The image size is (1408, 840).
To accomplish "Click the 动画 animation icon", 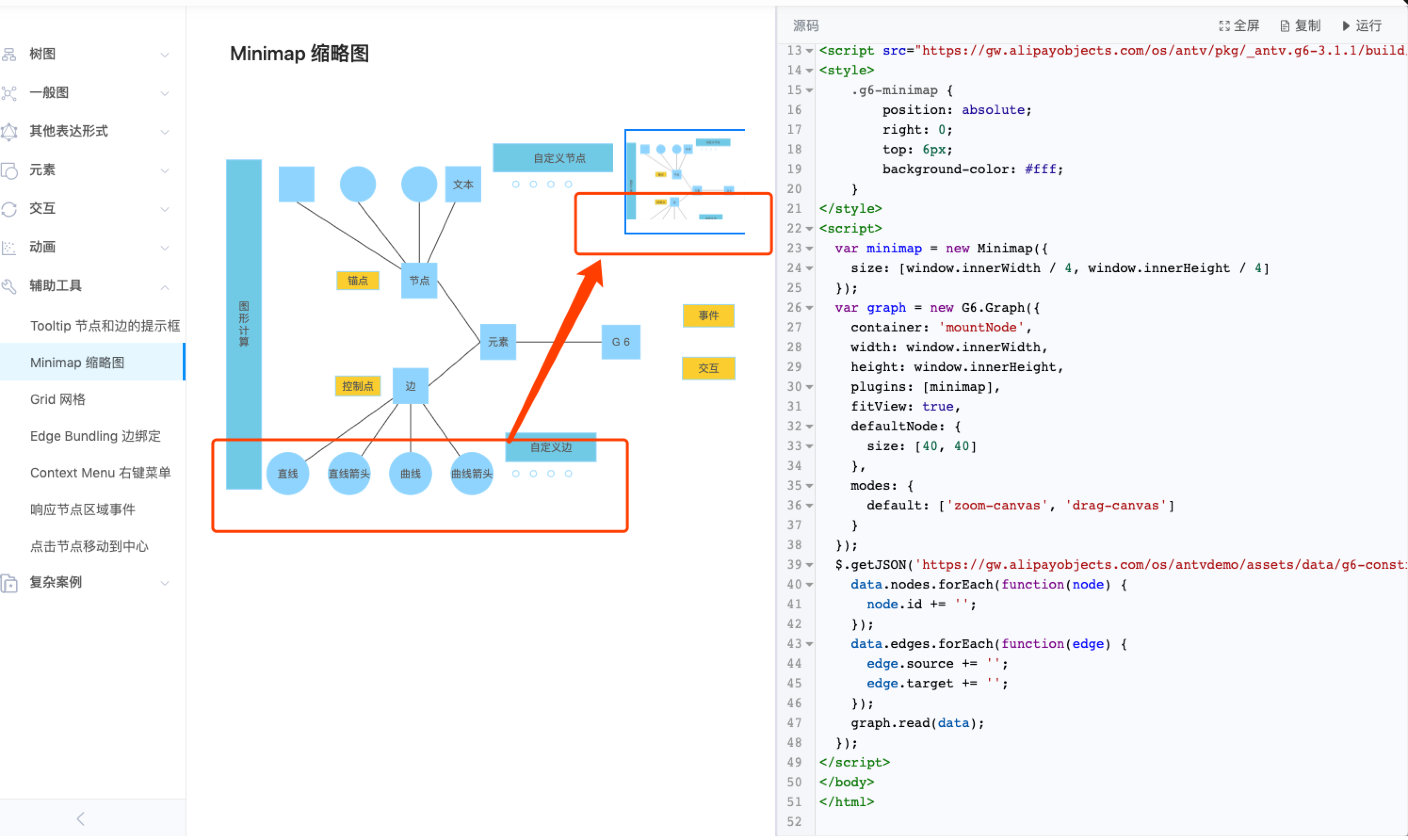I will click(9, 247).
